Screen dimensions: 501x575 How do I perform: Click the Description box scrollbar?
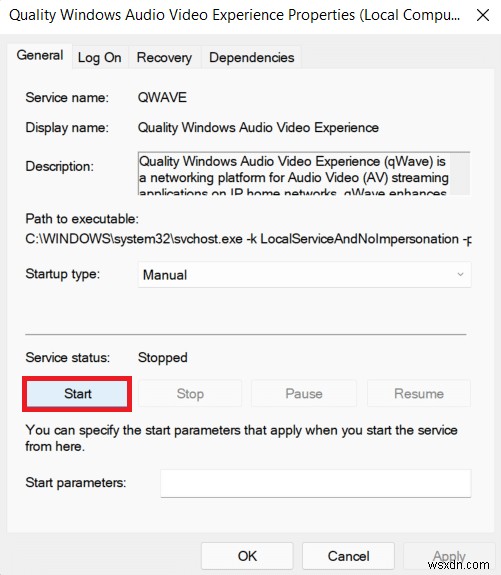tap(460, 173)
